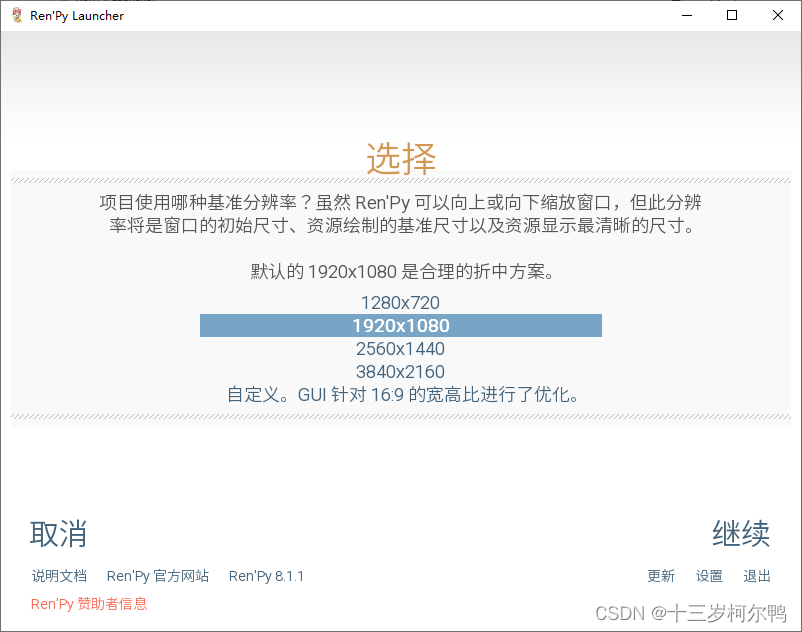The width and height of the screenshot is (802, 632).
Task: Open the 说明文档 documentation link
Action: click(x=59, y=576)
